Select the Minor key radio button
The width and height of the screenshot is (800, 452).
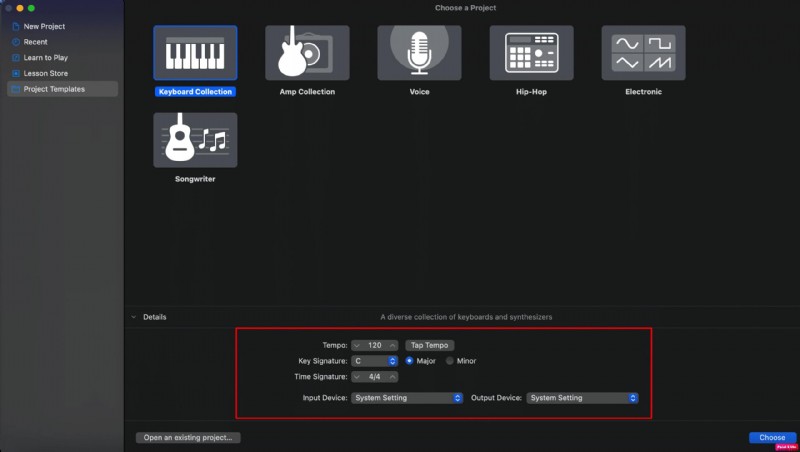[449, 361]
